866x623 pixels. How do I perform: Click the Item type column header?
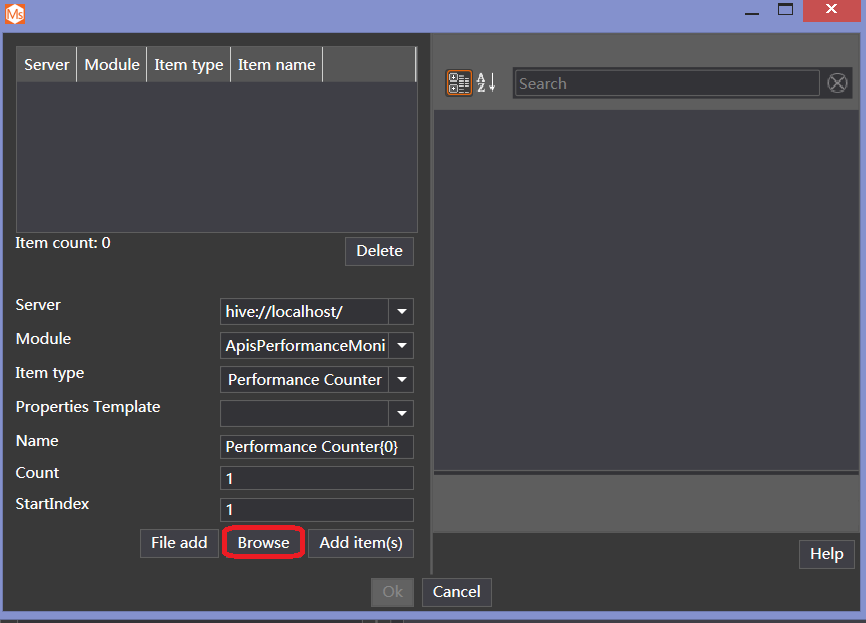[188, 64]
